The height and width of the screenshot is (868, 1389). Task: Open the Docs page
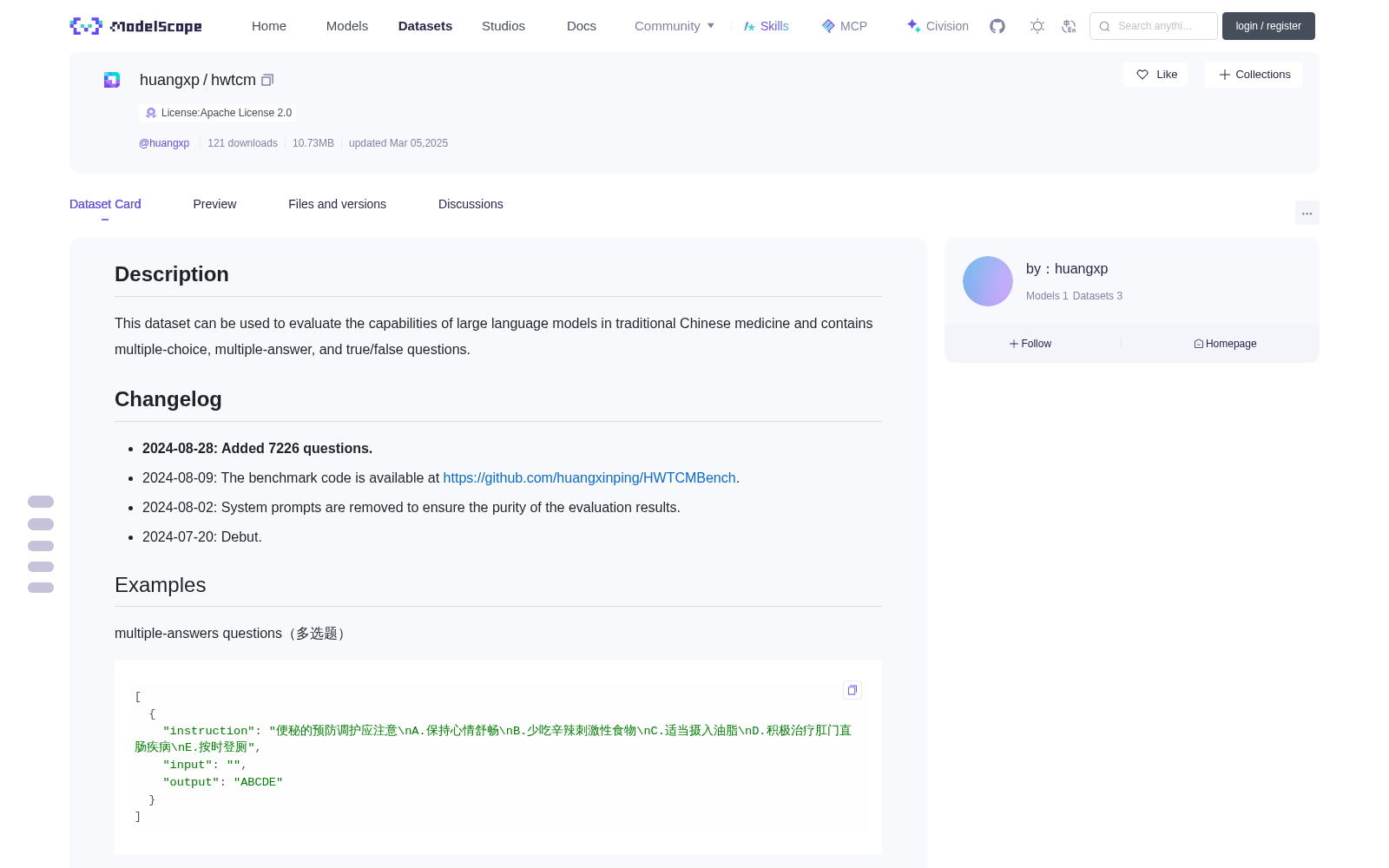click(x=582, y=26)
